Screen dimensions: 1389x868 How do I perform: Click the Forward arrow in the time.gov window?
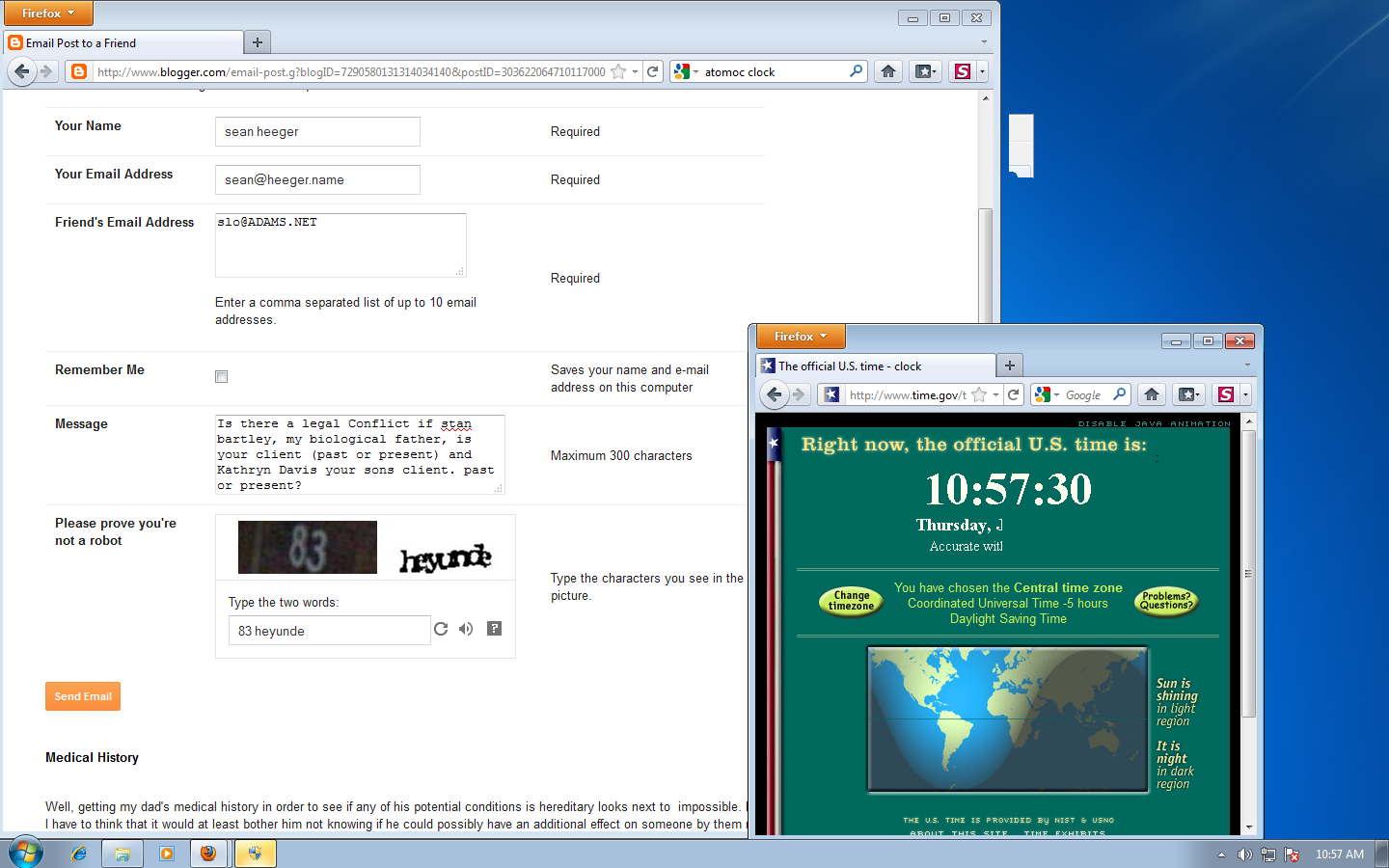(x=798, y=394)
